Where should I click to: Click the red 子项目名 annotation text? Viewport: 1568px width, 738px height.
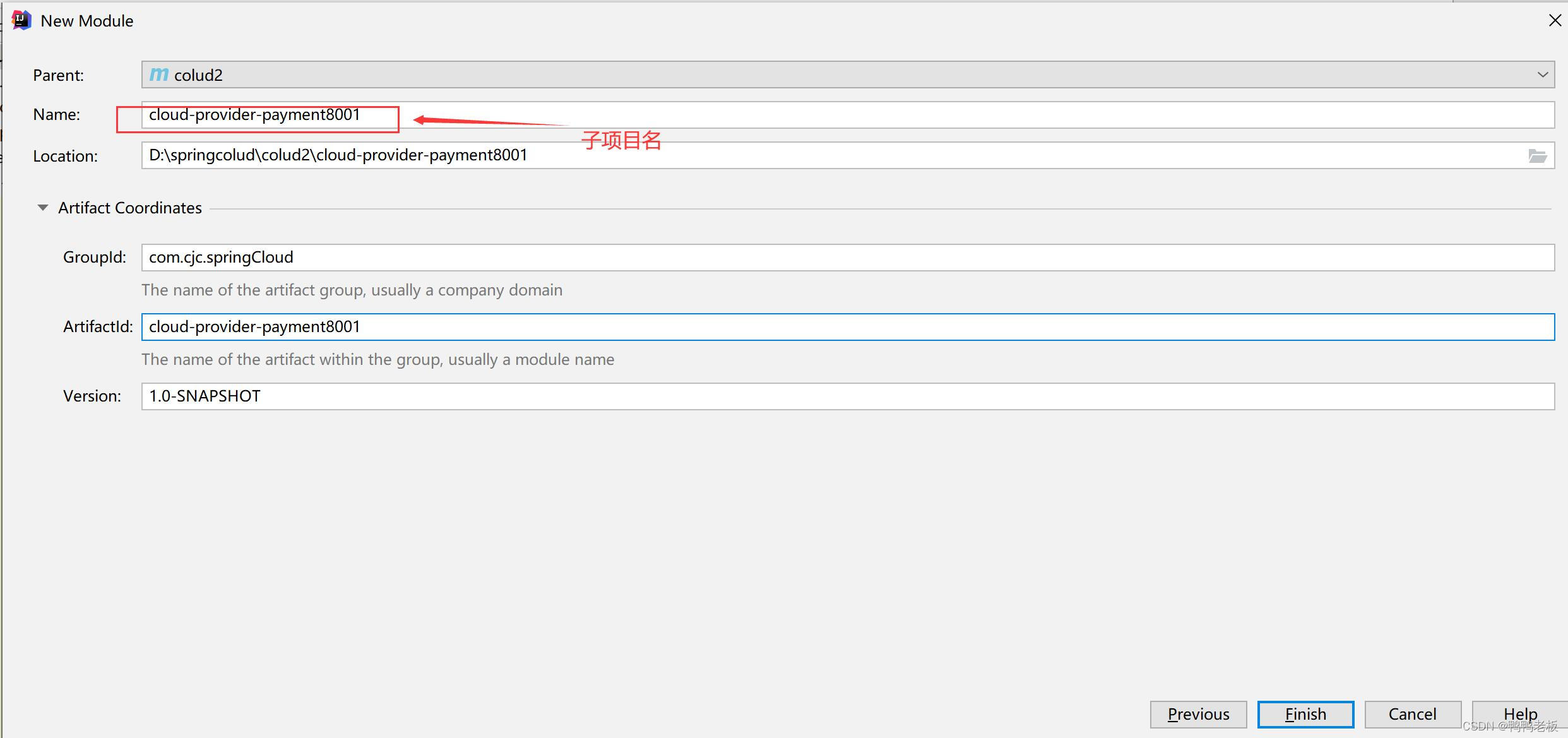point(621,140)
